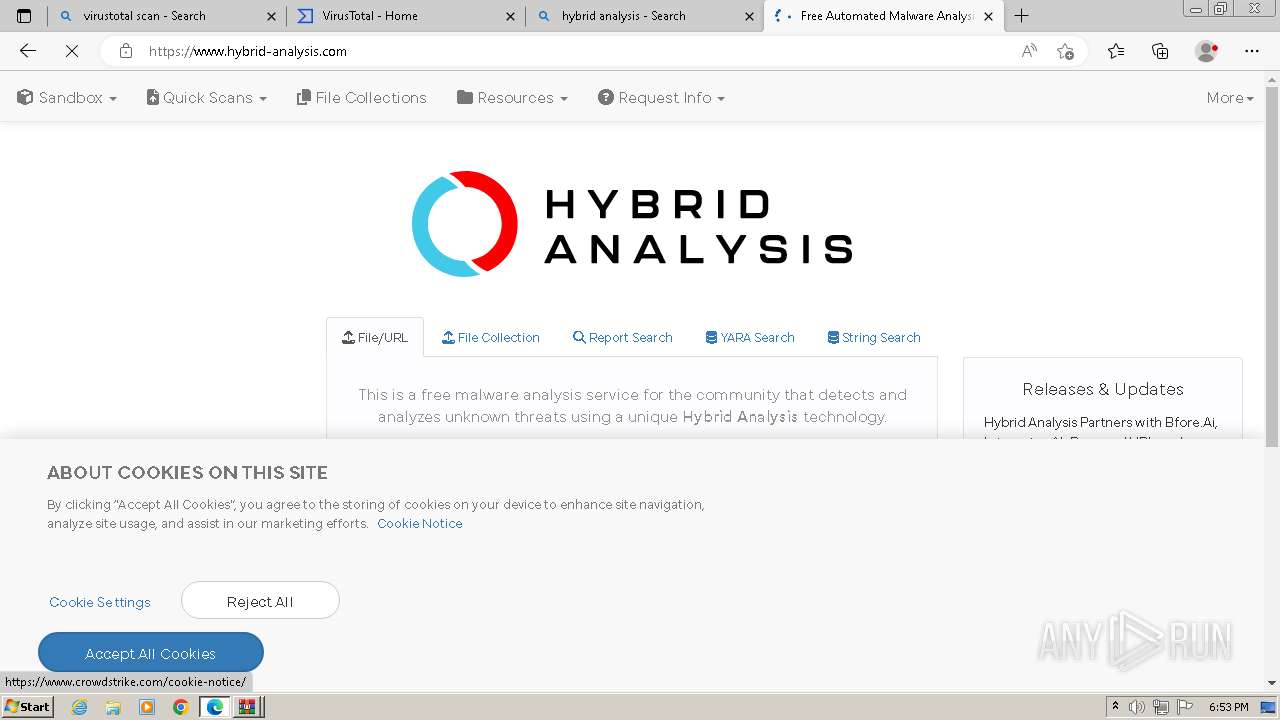Open the File Collections nav link
Viewport: 1280px width, 720px height.
362,97
